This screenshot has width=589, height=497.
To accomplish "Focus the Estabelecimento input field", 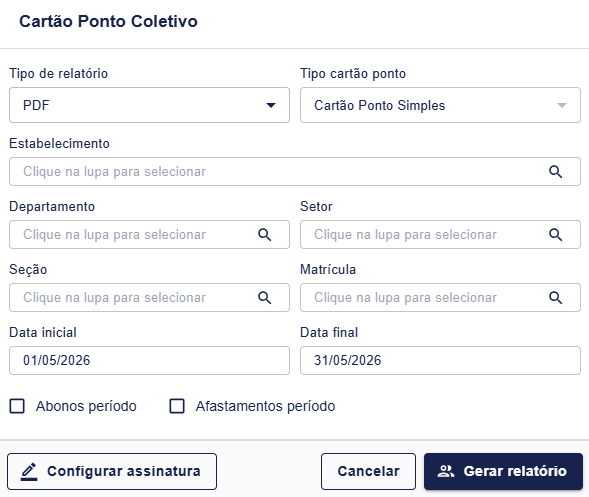I will click(x=295, y=172).
